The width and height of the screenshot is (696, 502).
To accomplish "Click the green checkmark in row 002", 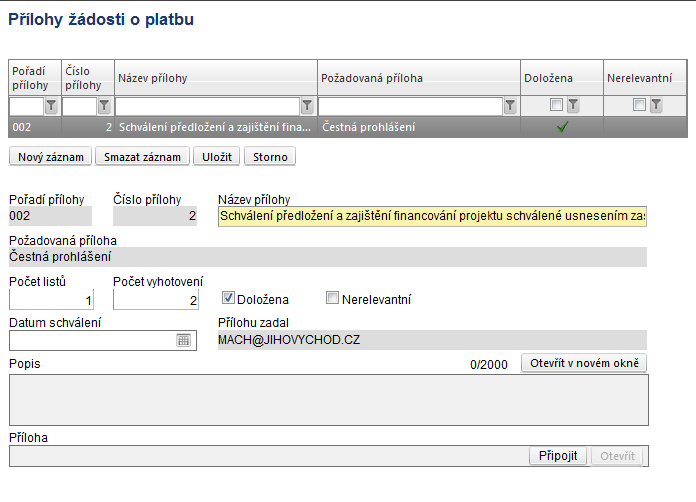I will pos(562,127).
